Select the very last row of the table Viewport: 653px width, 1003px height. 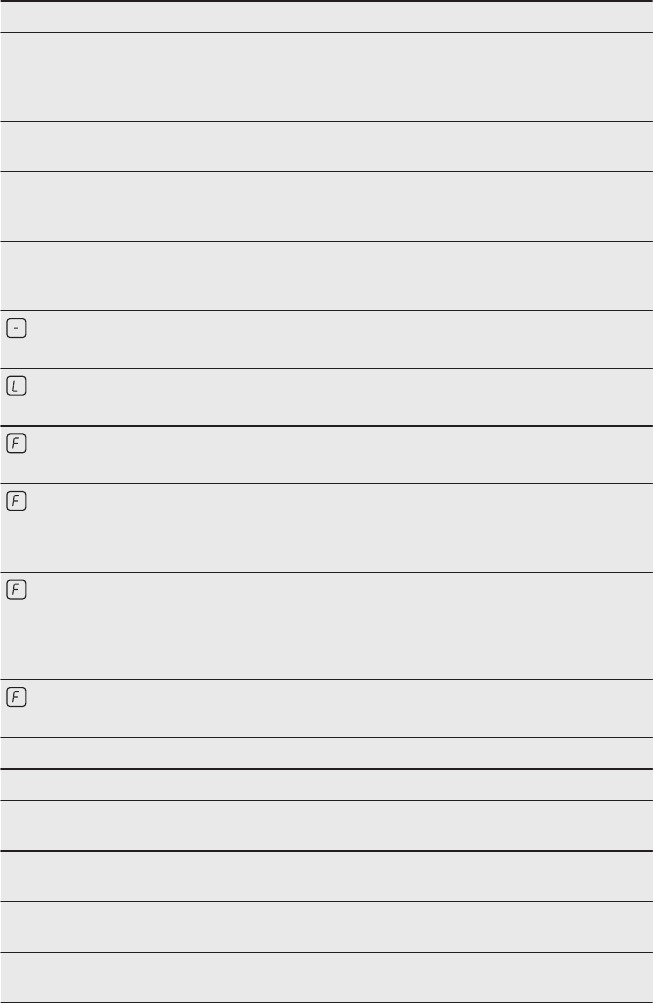pos(326,977)
